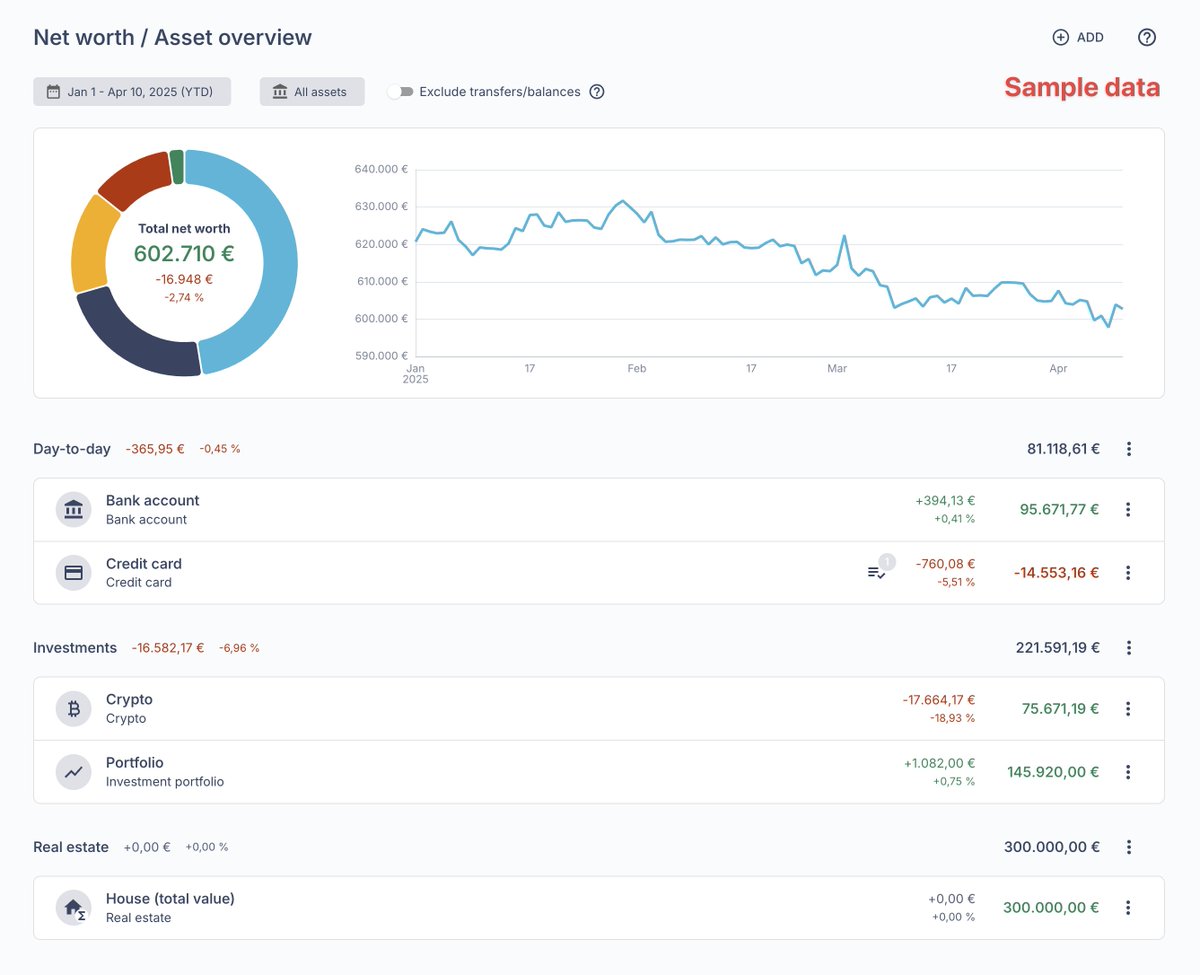Click the Portfolio trend-line icon

tap(73, 771)
